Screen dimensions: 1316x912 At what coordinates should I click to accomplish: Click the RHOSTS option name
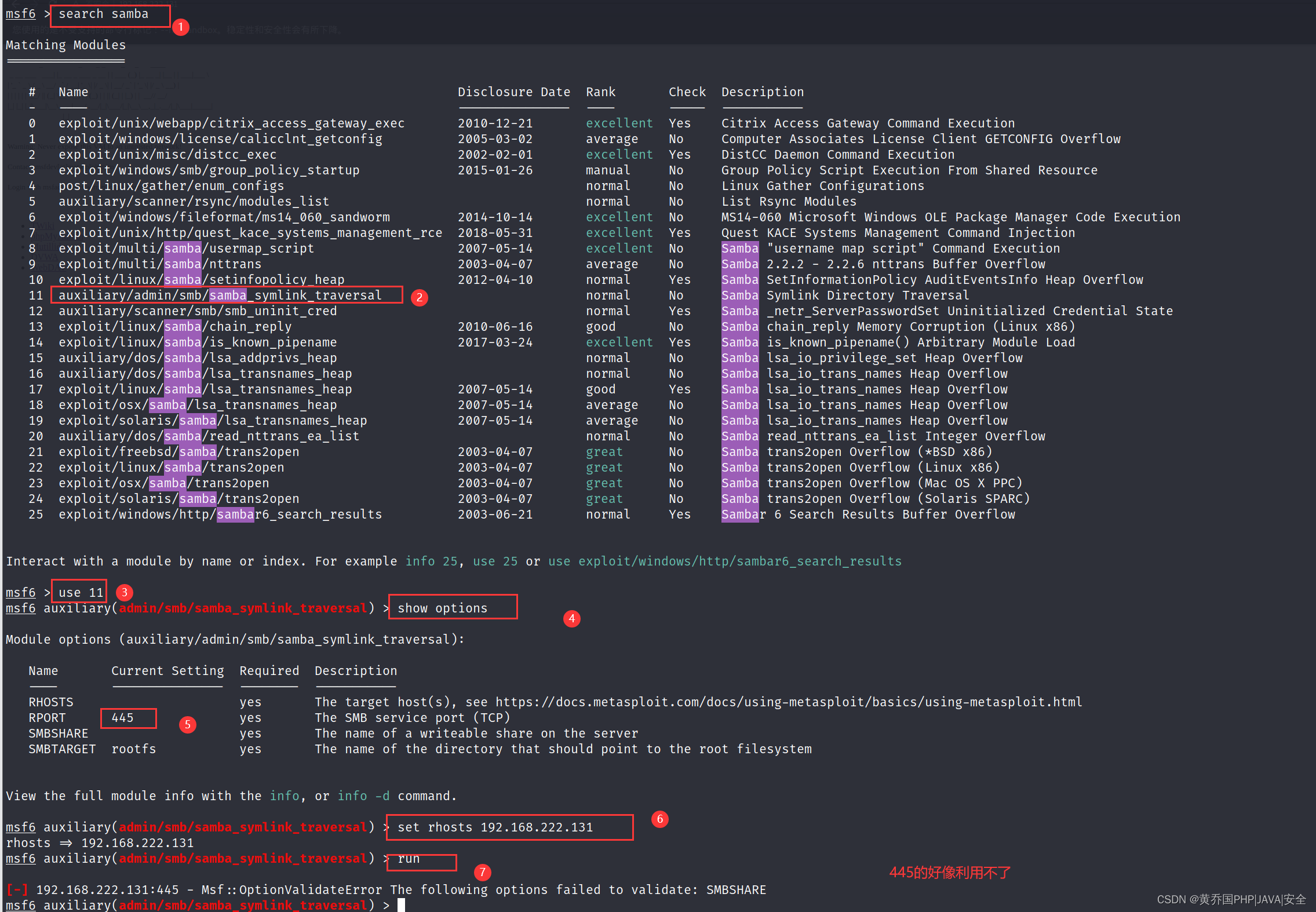click(x=51, y=702)
